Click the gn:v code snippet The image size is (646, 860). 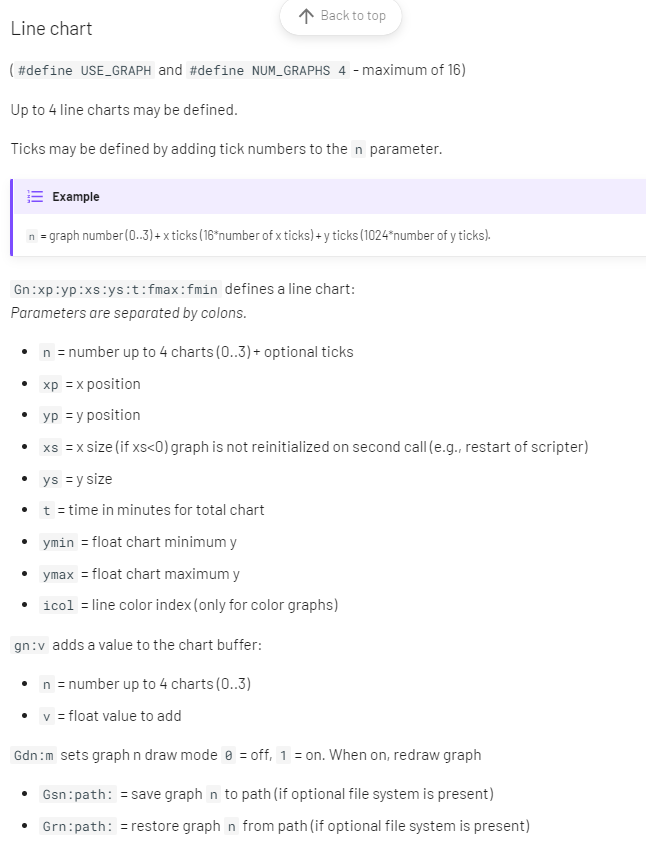coord(29,646)
